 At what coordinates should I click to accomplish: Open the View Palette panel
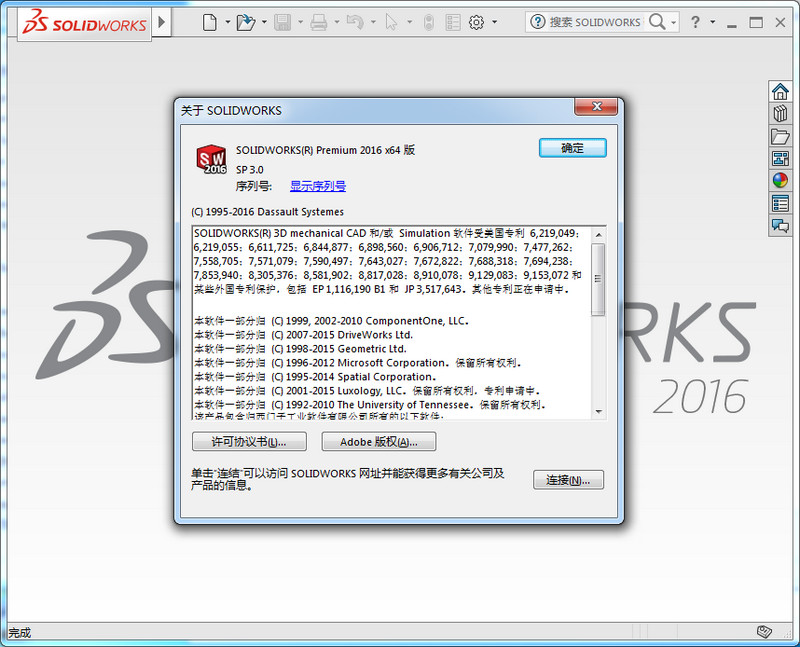point(780,157)
